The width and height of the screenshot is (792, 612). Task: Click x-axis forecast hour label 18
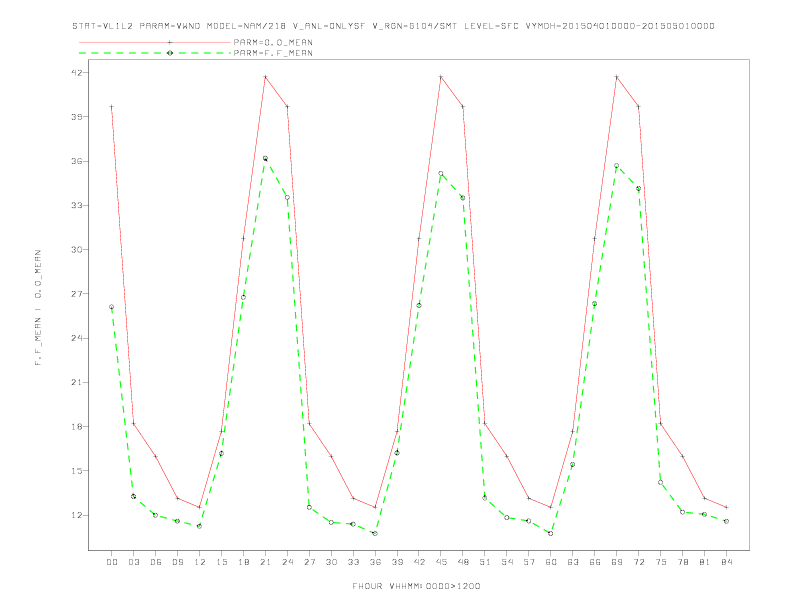pos(243,562)
